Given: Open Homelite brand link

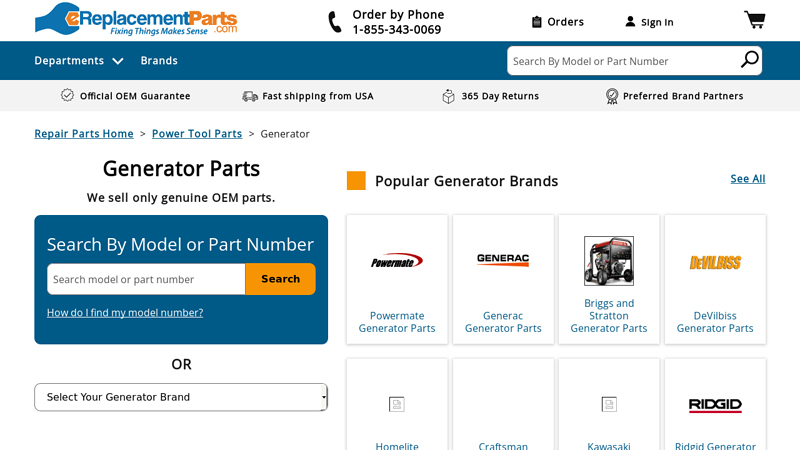Looking at the screenshot, I should [397, 446].
